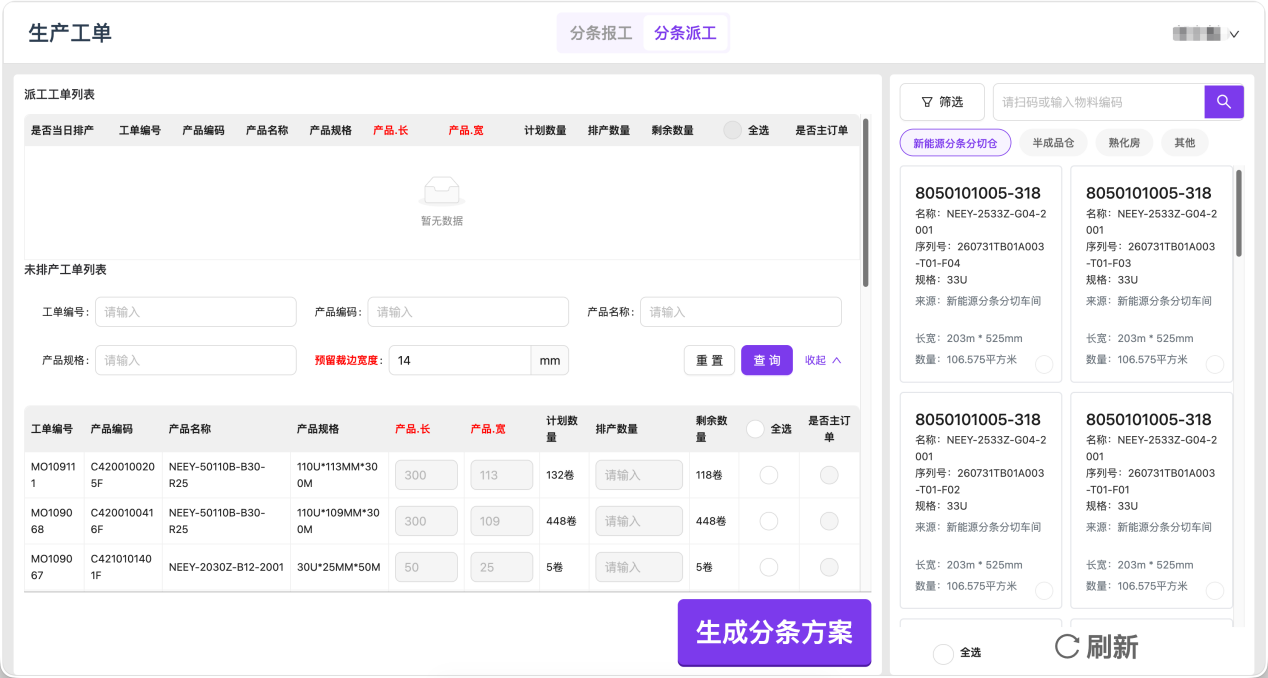Collapse the search form via 收起
Screen dimensions: 1268x678
[x=823, y=360]
